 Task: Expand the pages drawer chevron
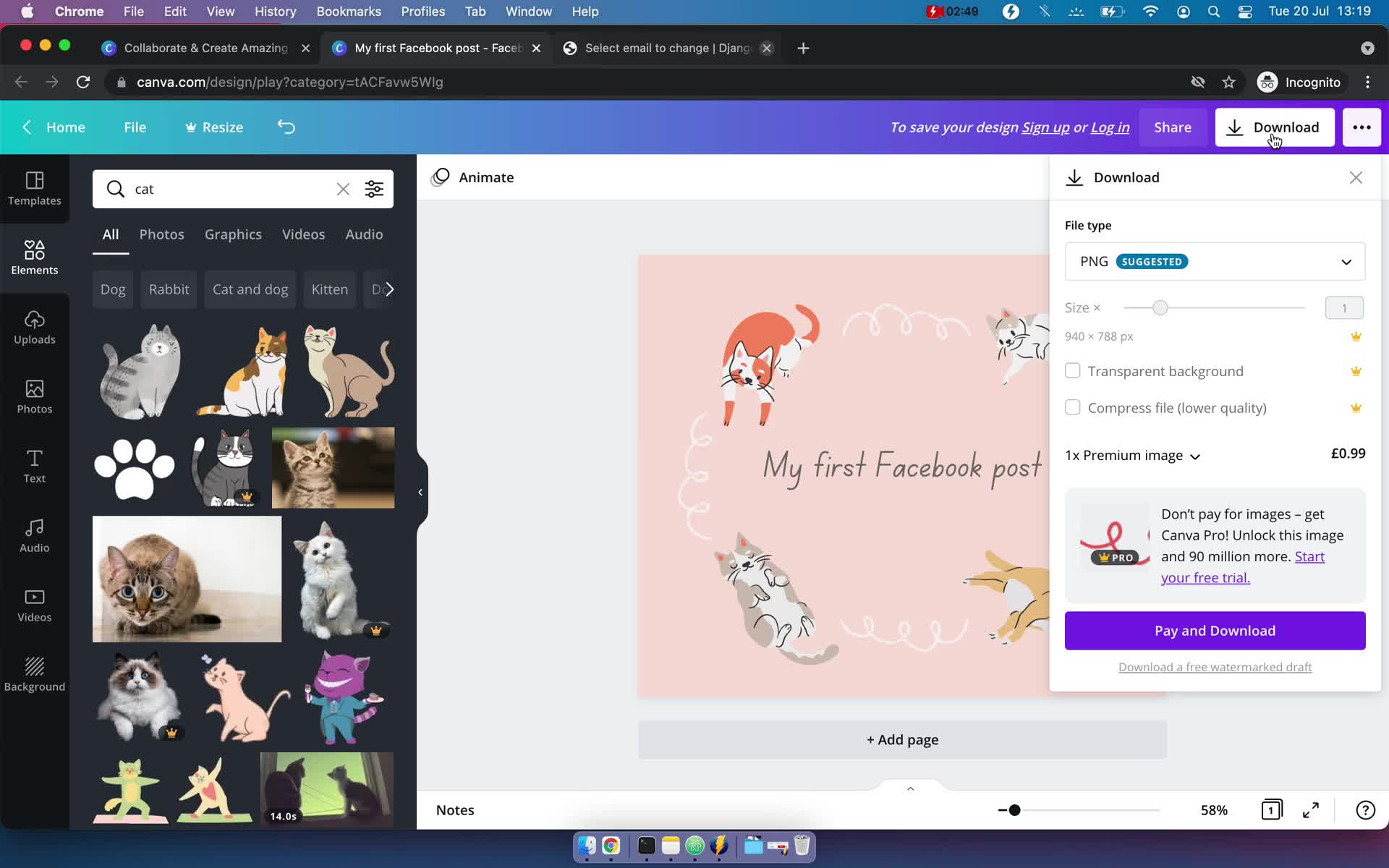(x=910, y=788)
